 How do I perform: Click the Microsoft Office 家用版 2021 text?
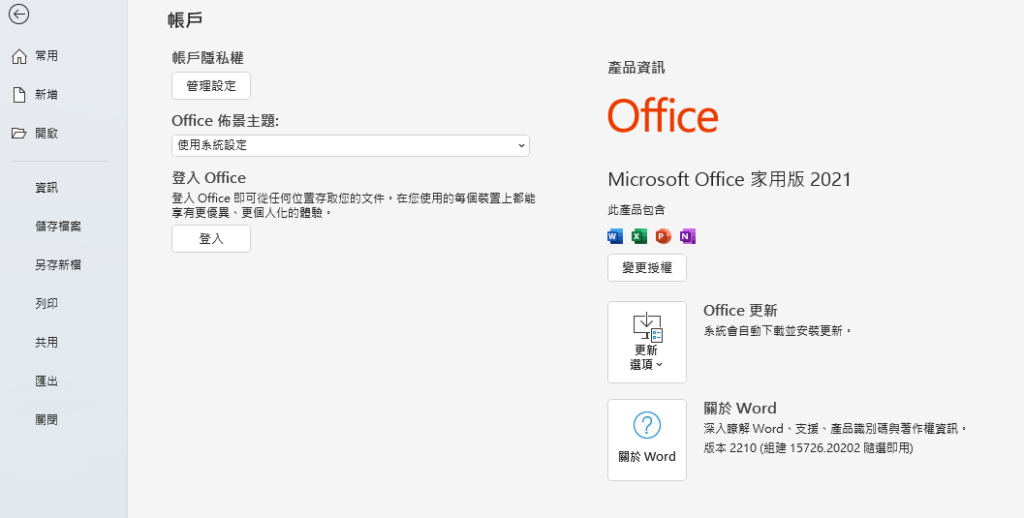(729, 179)
